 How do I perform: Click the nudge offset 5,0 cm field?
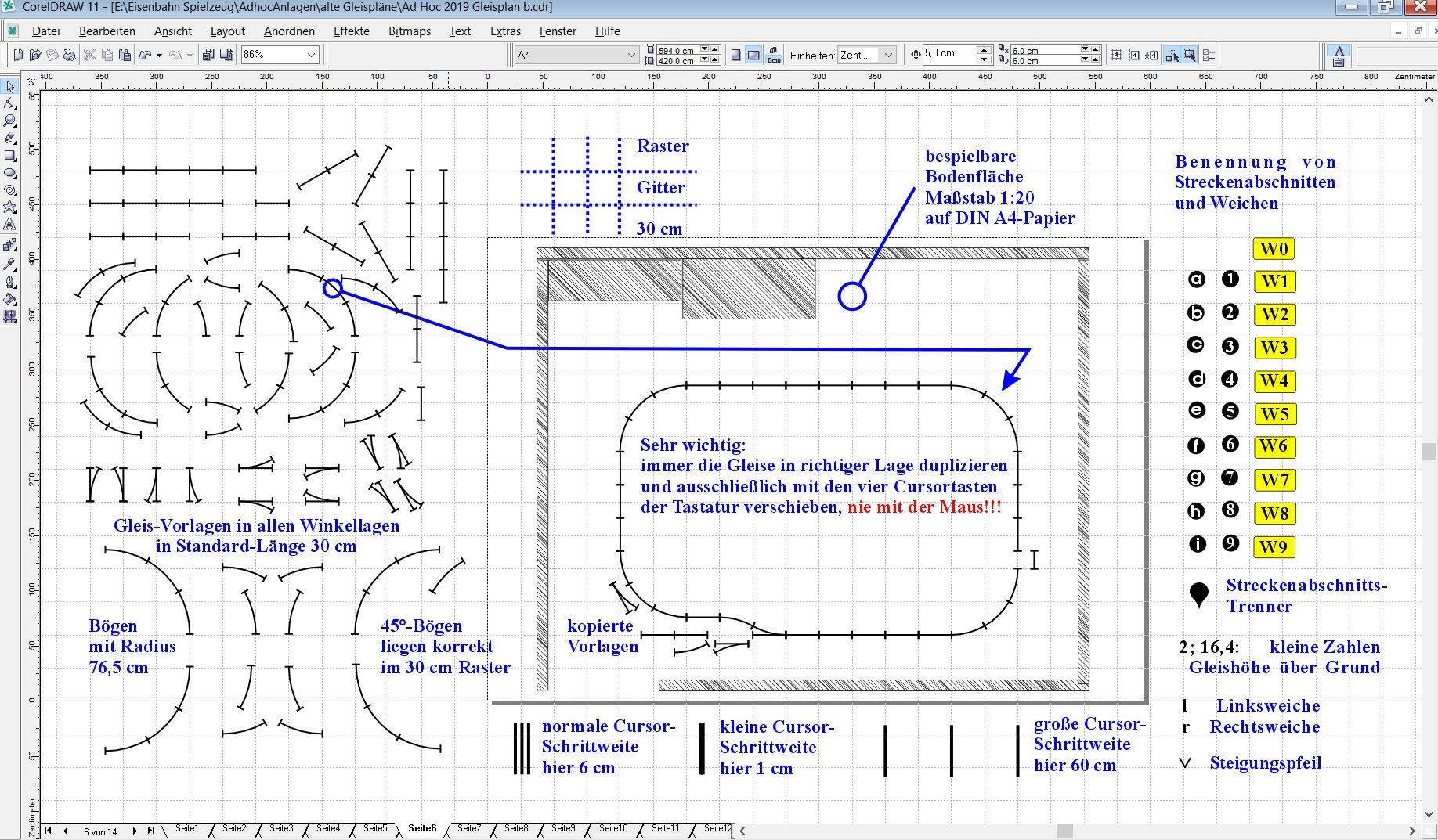(x=949, y=54)
